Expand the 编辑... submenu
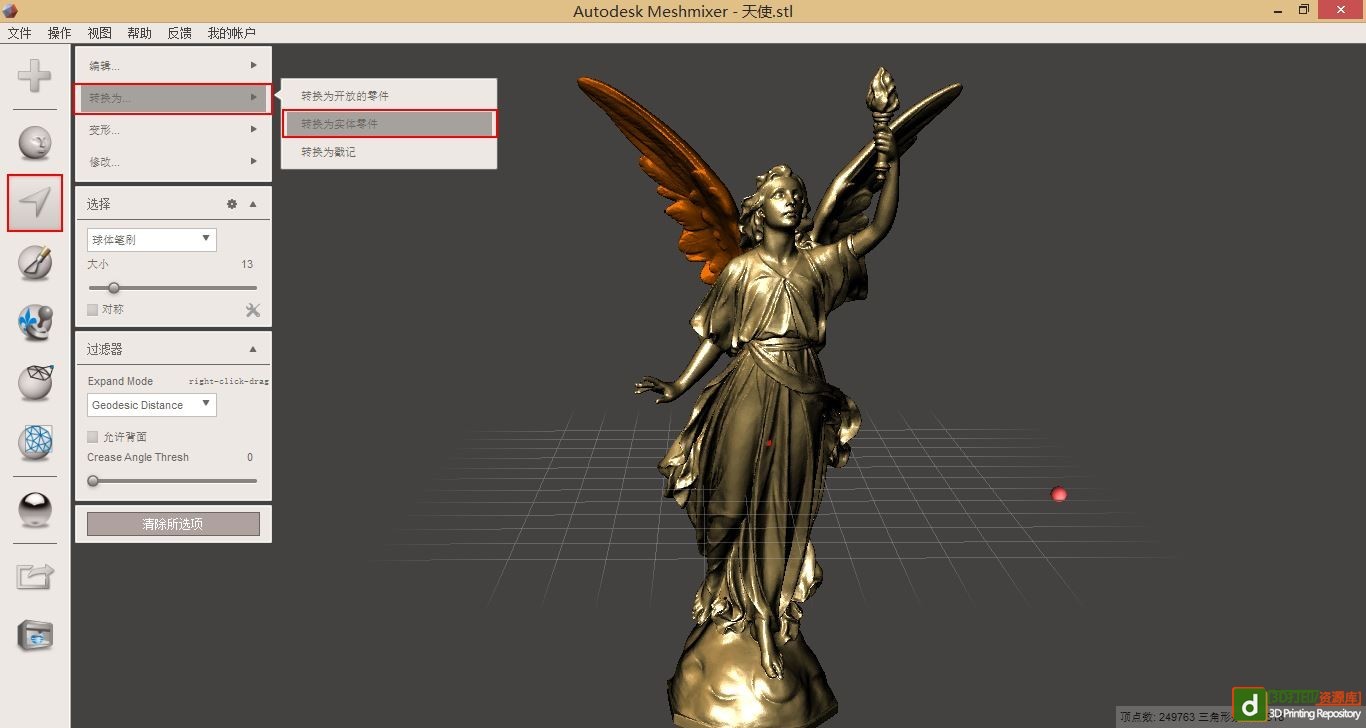The width and height of the screenshot is (1366, 728). [173, 66]
